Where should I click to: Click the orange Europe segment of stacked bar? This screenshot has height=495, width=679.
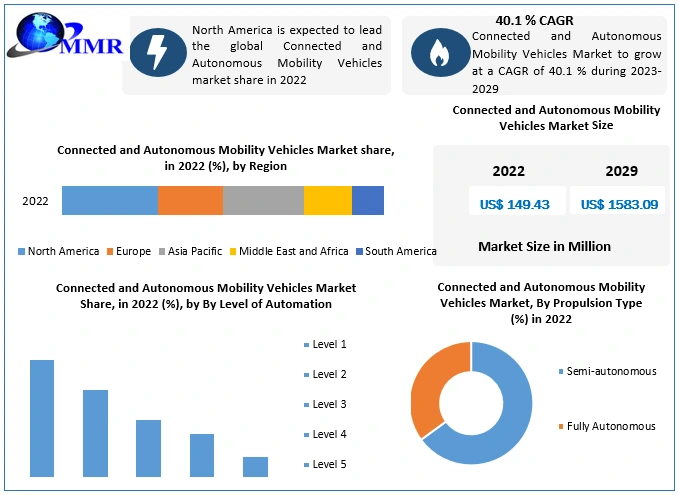coord(190,201)
